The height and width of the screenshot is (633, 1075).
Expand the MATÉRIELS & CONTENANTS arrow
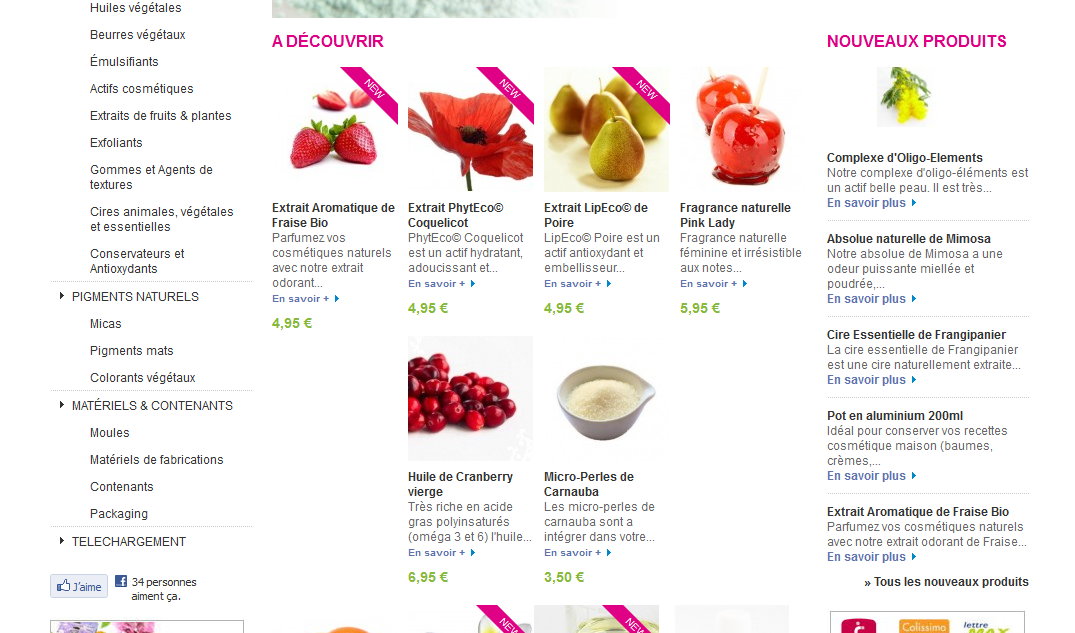(62, 405)
